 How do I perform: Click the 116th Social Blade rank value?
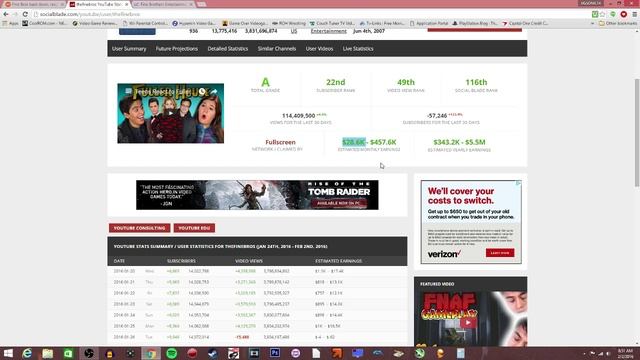coord(476,82)
